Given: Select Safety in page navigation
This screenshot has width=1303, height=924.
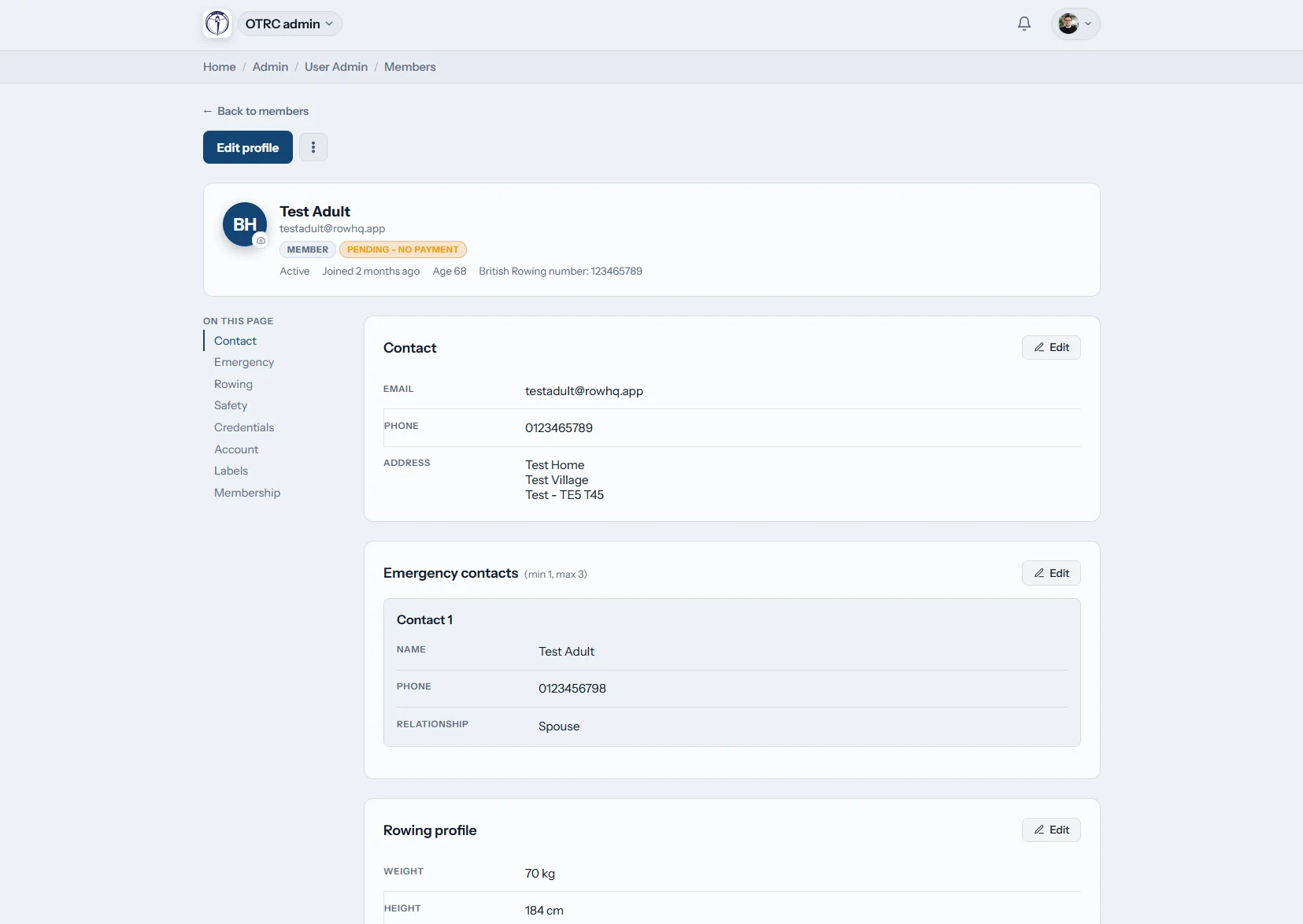Looking at the screenshot, I should tap(231, 405).
